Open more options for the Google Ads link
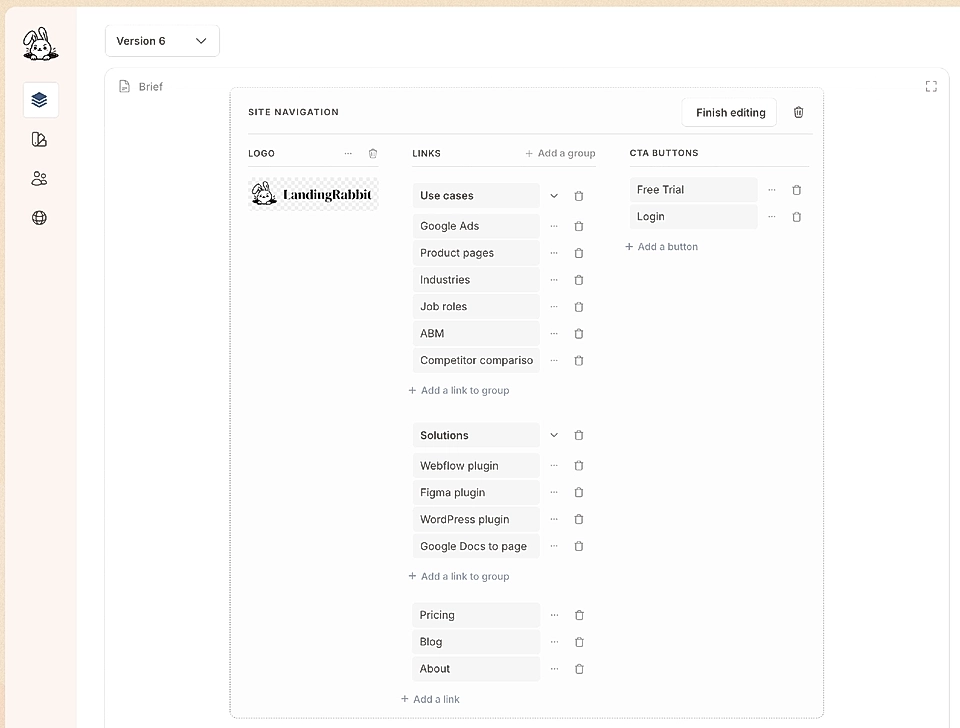Screen dimensions: 960x728 [555, 226]
